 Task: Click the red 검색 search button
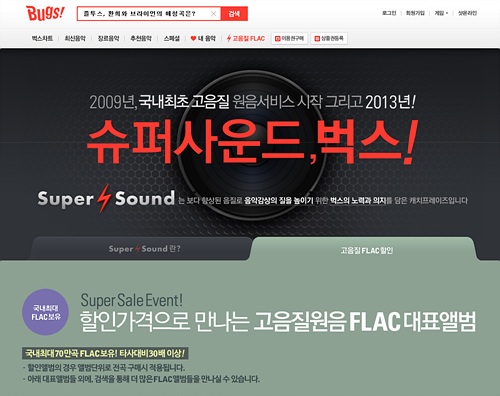click(234, 14)
